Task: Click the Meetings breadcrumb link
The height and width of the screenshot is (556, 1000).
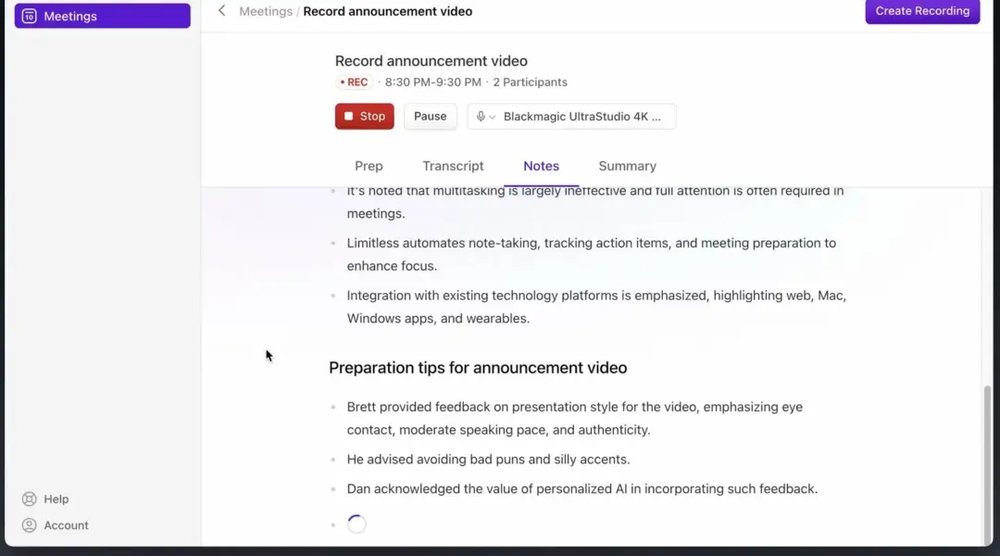Action: 265,11
